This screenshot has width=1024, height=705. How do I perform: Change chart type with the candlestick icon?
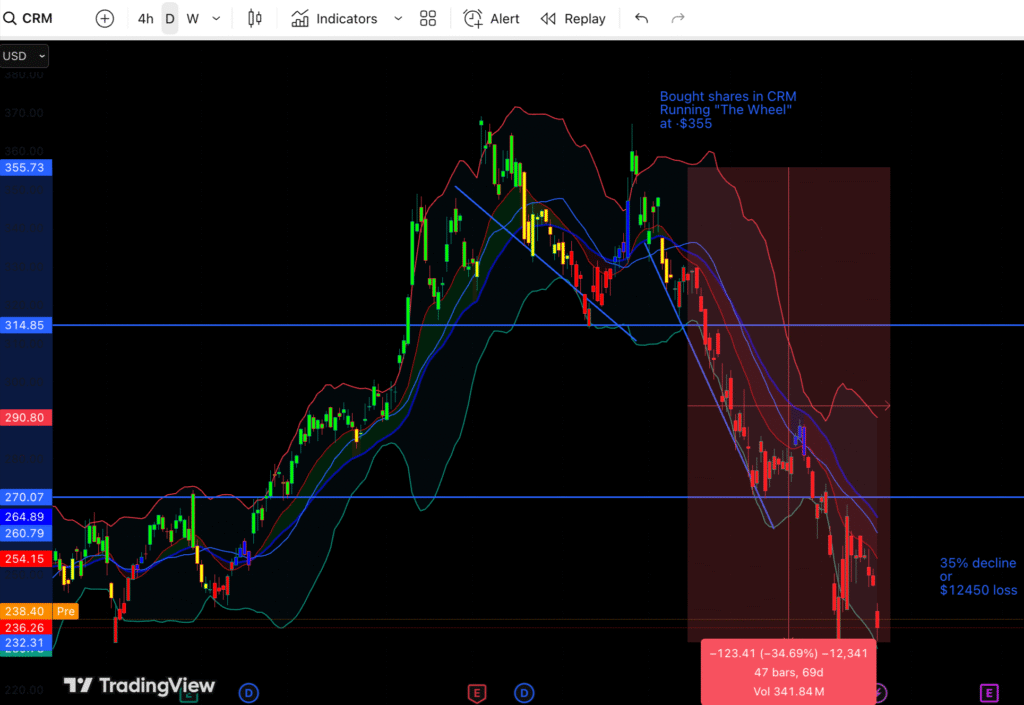pyautogui.click(x=255, y=18)
